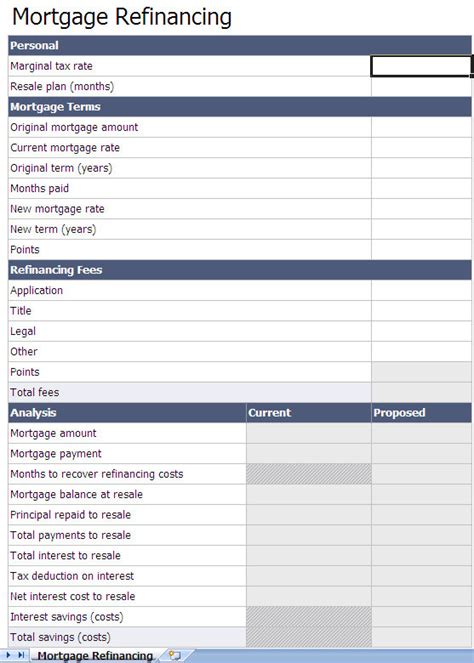Select the Legal fee value cell

pyautogui.click(x=421, y=331)
